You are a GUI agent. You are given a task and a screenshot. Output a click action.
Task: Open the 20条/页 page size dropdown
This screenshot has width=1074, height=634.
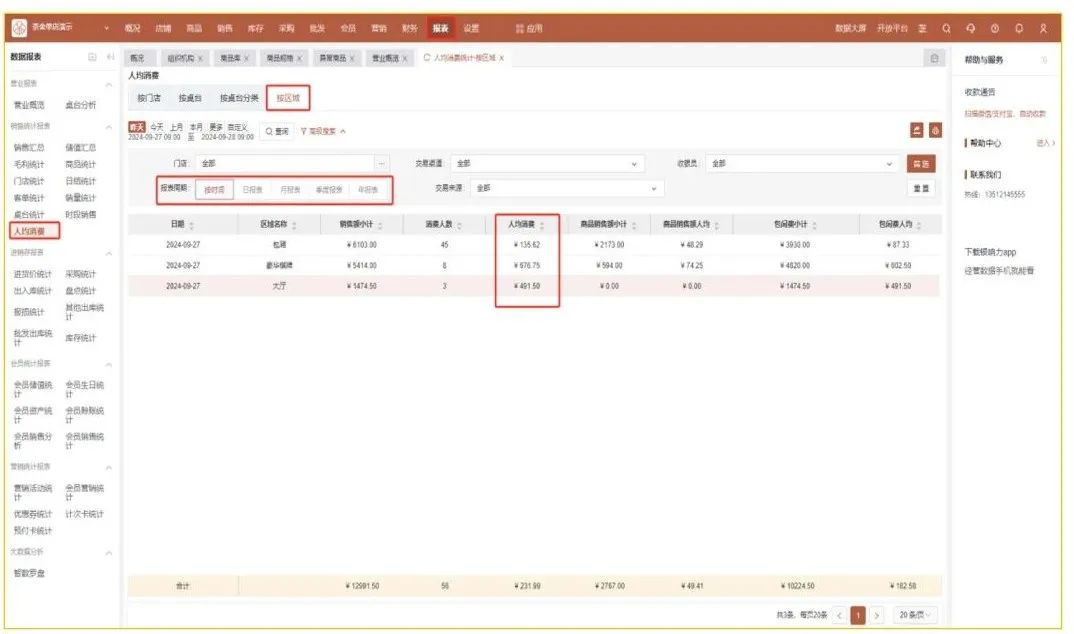pyautogui.click(x=916, y=614)
